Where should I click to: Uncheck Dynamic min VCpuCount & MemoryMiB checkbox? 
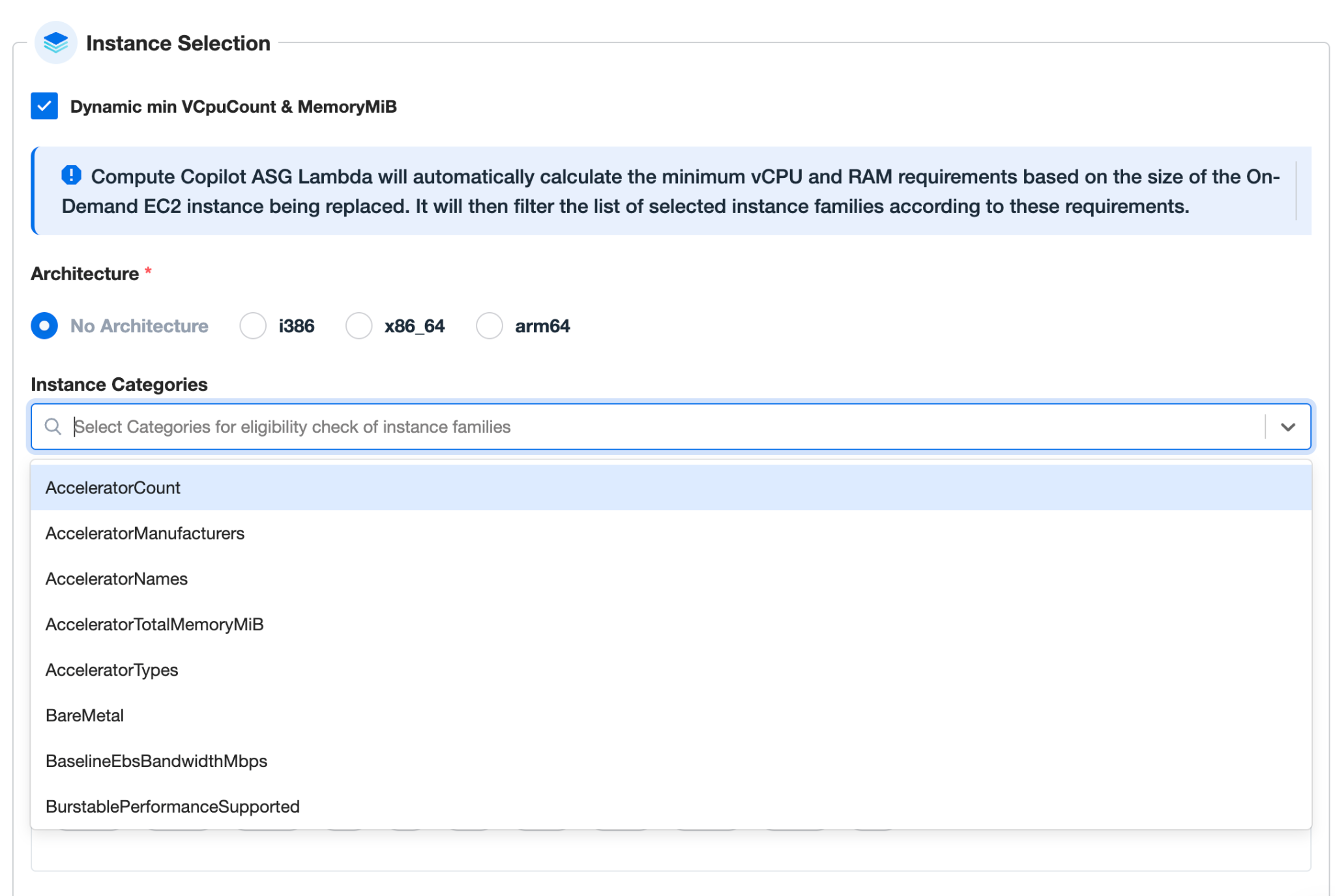click(44, 106)
